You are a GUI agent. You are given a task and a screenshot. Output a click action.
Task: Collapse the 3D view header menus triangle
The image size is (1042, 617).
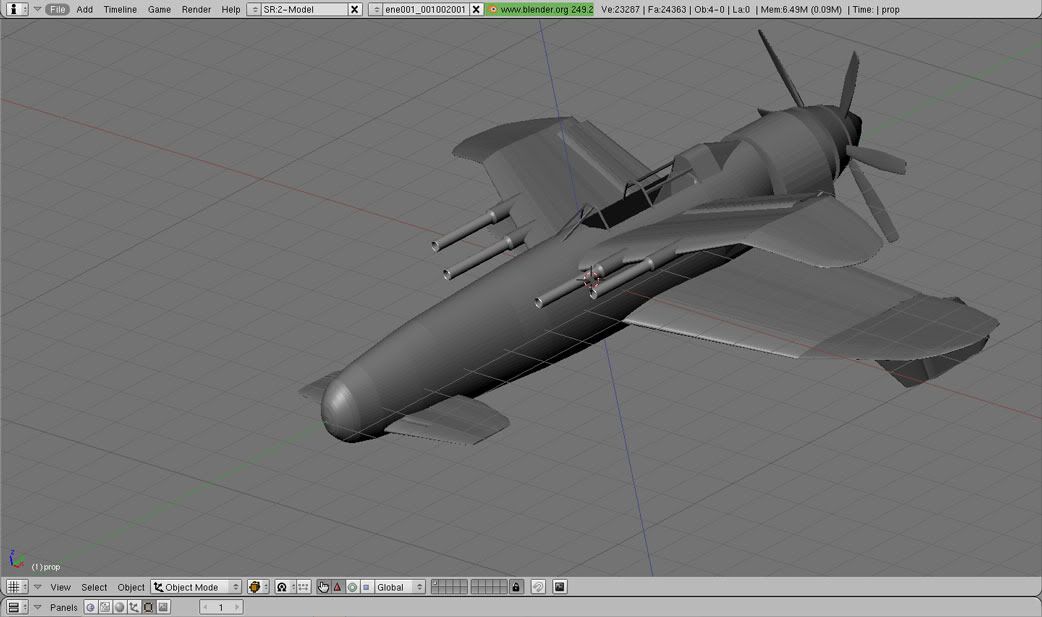(37, 587)
